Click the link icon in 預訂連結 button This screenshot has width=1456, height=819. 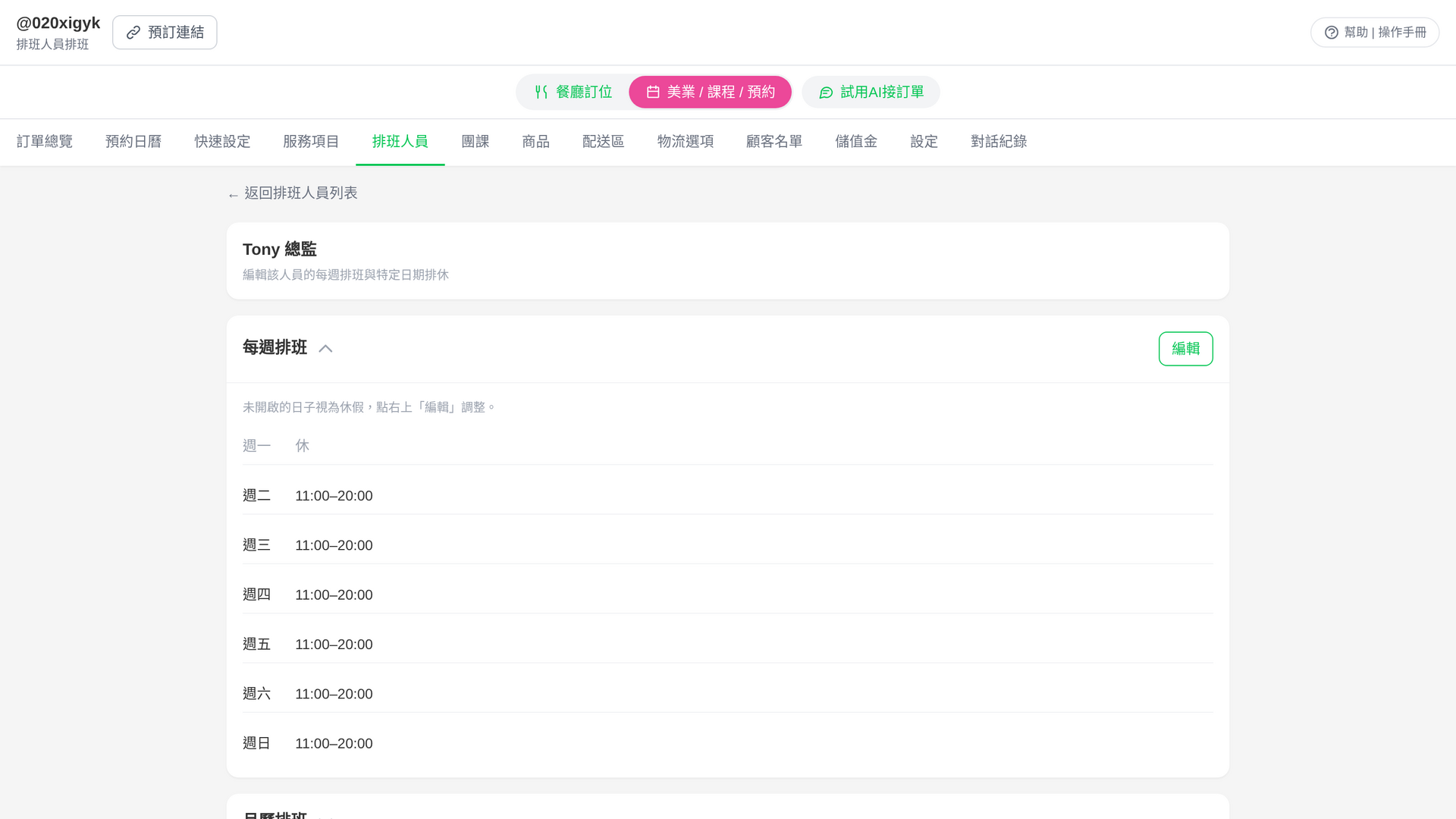click(133, 33)
